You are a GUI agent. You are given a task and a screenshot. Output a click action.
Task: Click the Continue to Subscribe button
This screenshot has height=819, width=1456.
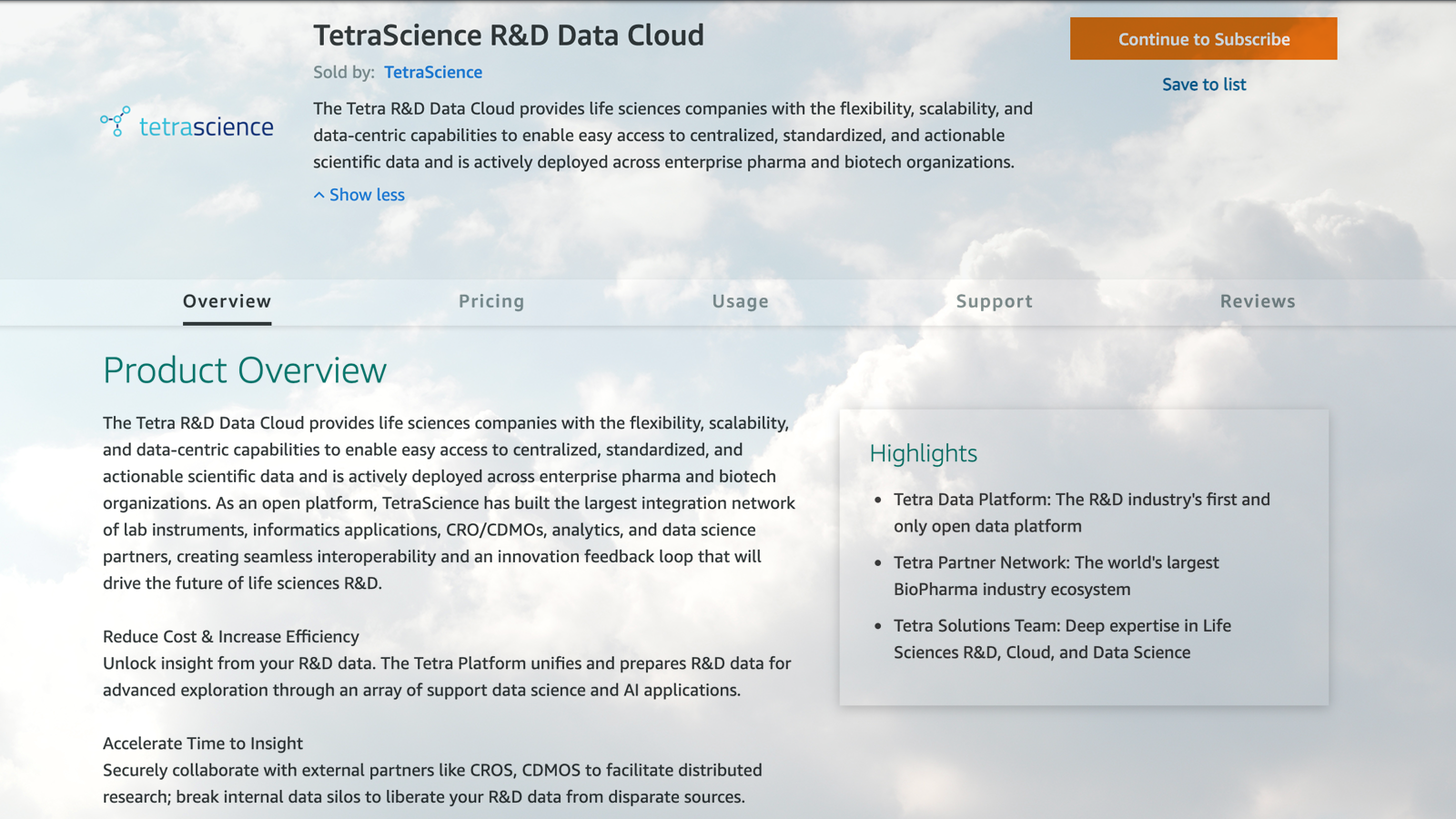coord(1203,38)
